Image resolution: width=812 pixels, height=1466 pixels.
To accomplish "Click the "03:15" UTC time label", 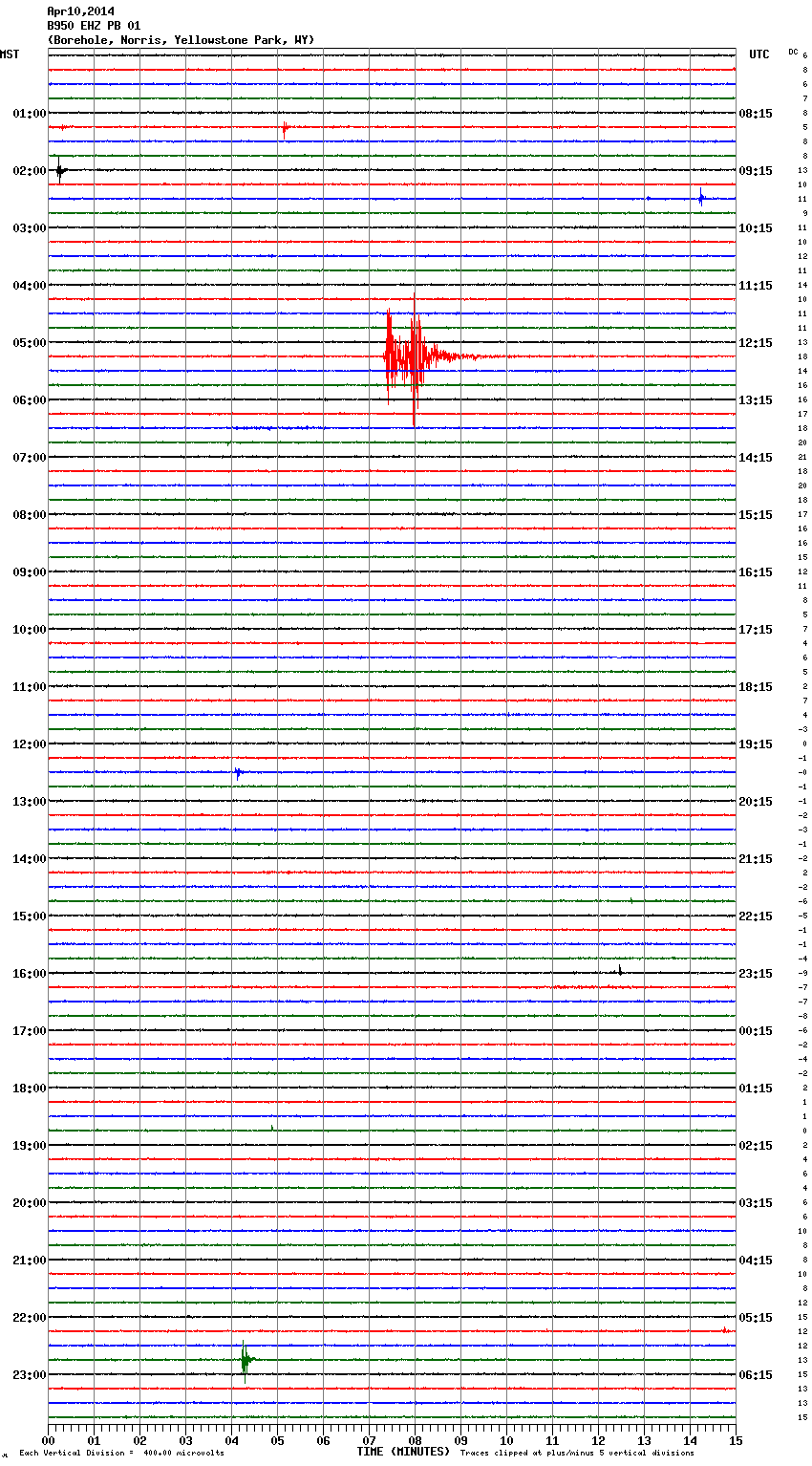I will click(x=756, y=1203).
